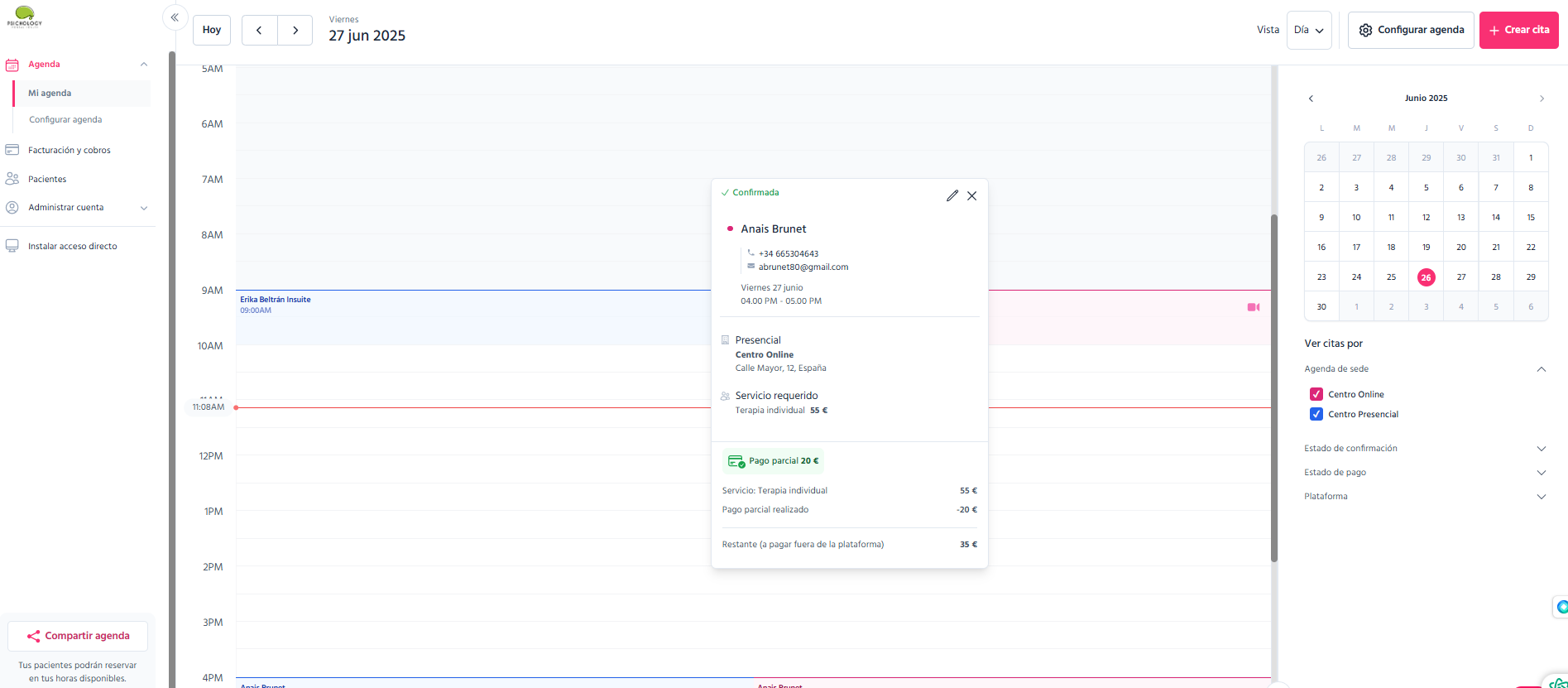
Task: Click the gear icon in Configurar agenda
Action: coord(1365,30)
